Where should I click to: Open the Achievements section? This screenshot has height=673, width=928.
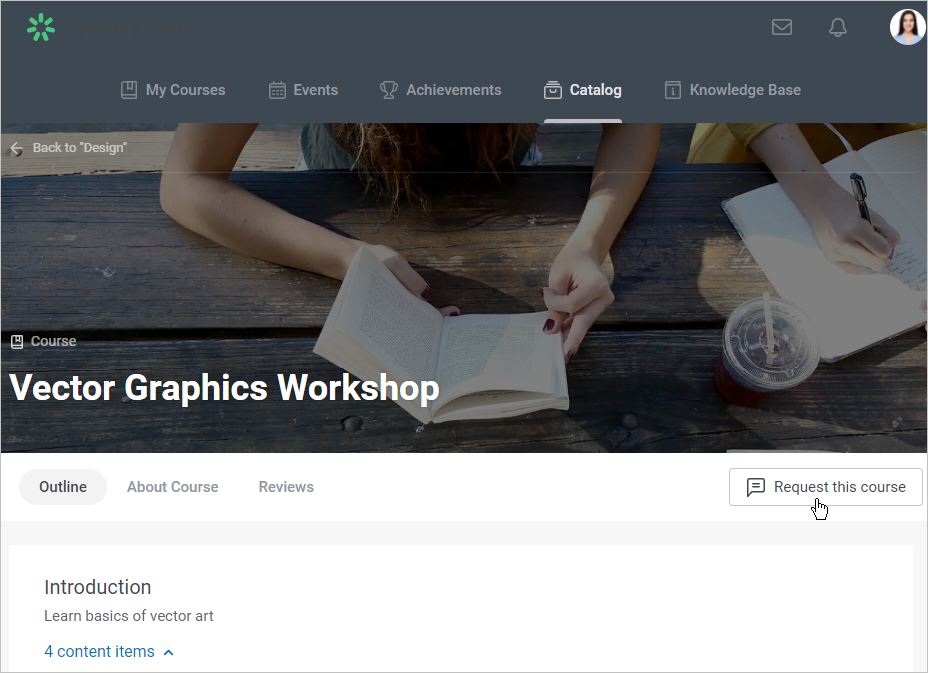coord(440,90)
